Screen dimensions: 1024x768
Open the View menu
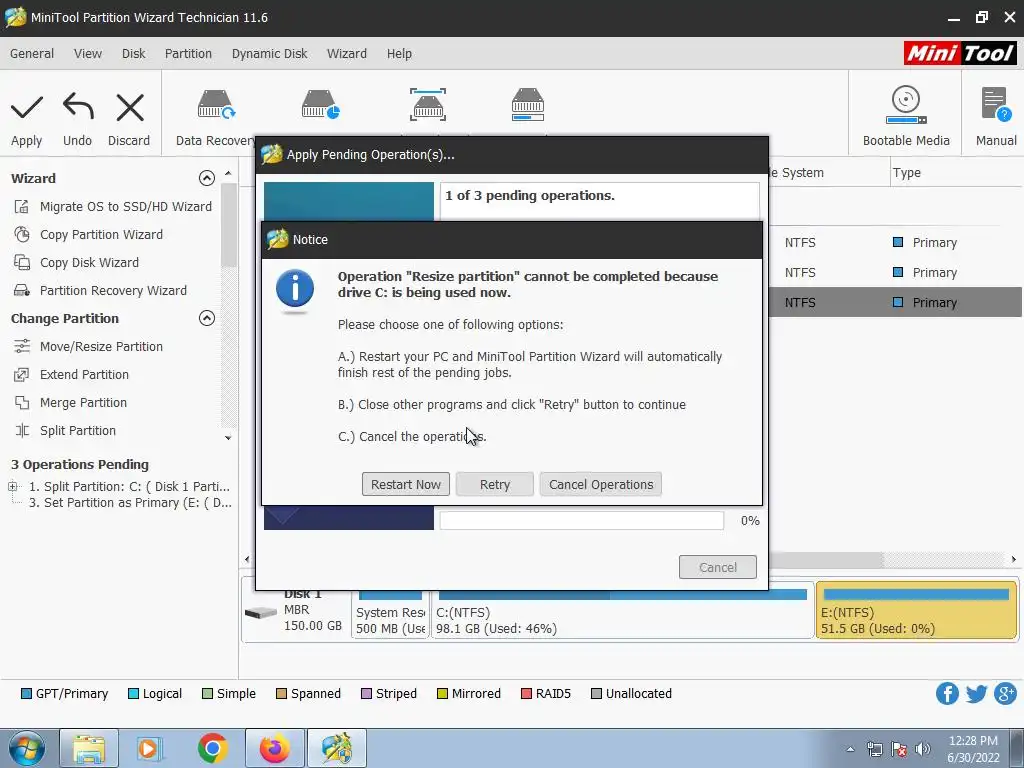(88, 54)
